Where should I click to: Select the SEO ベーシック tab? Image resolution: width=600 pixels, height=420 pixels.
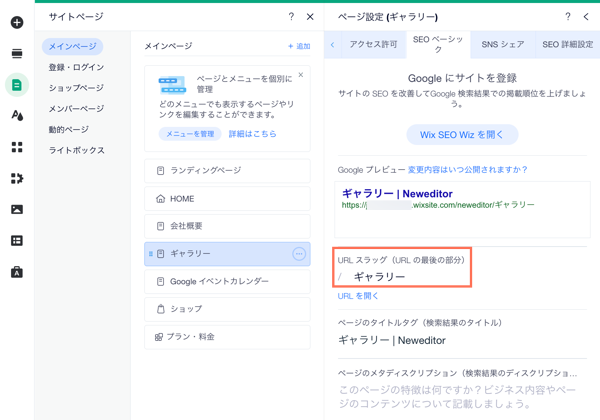pyautogui.click(x=438, y=44)
